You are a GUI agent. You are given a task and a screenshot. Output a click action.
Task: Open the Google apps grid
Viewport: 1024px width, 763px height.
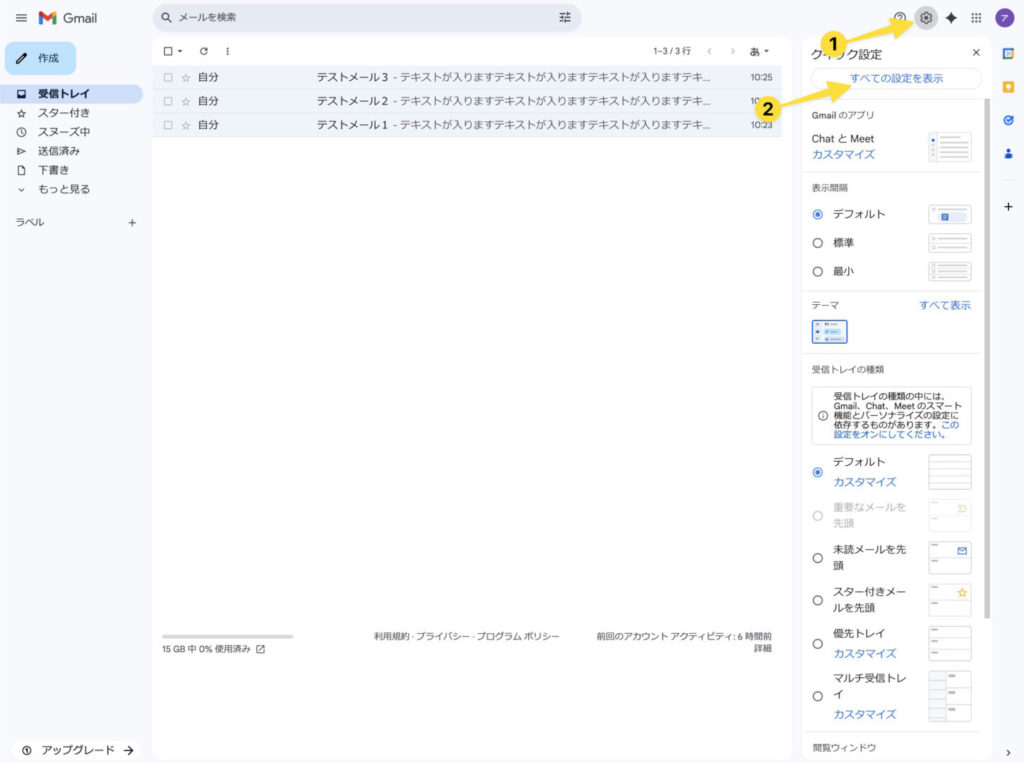click(976, 18)
